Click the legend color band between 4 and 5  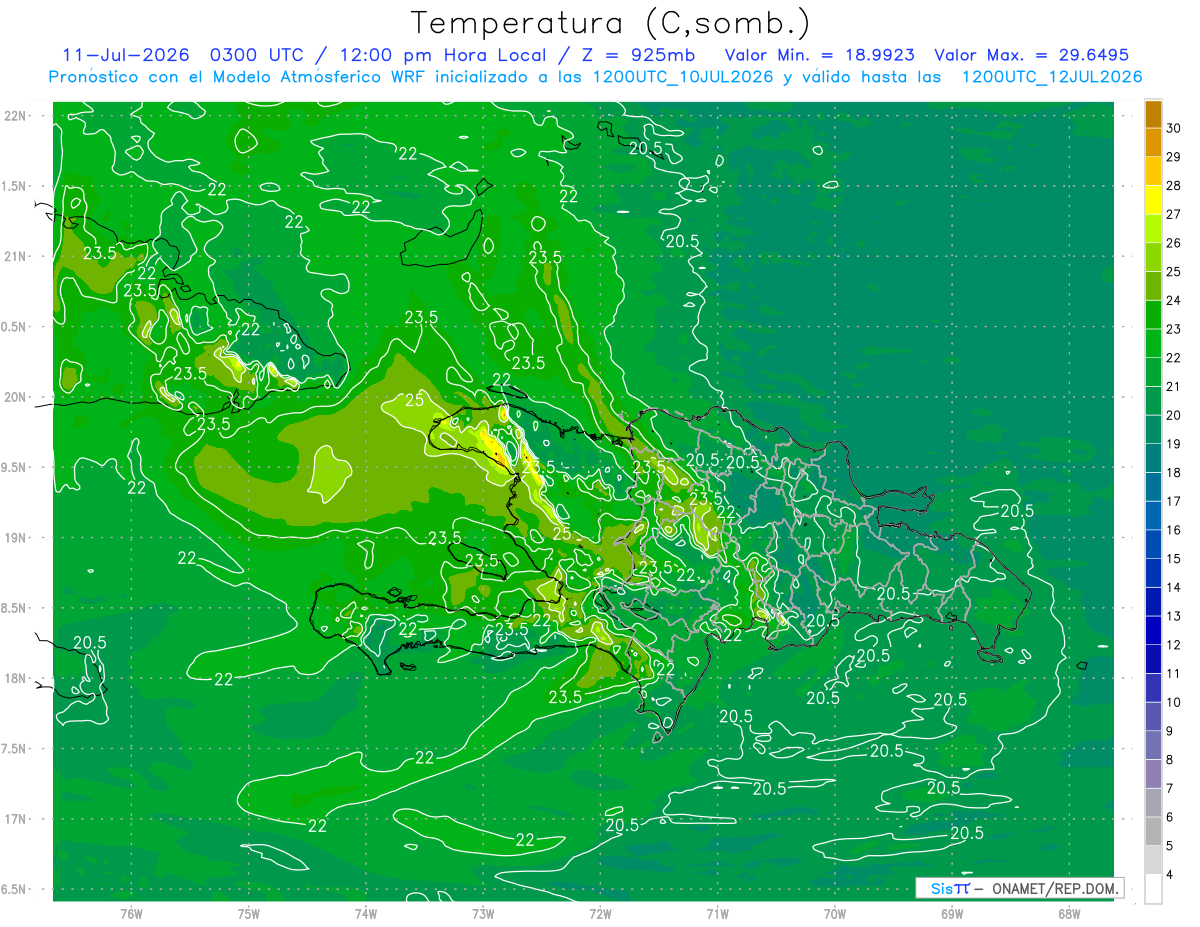(x=1153, y=860)
